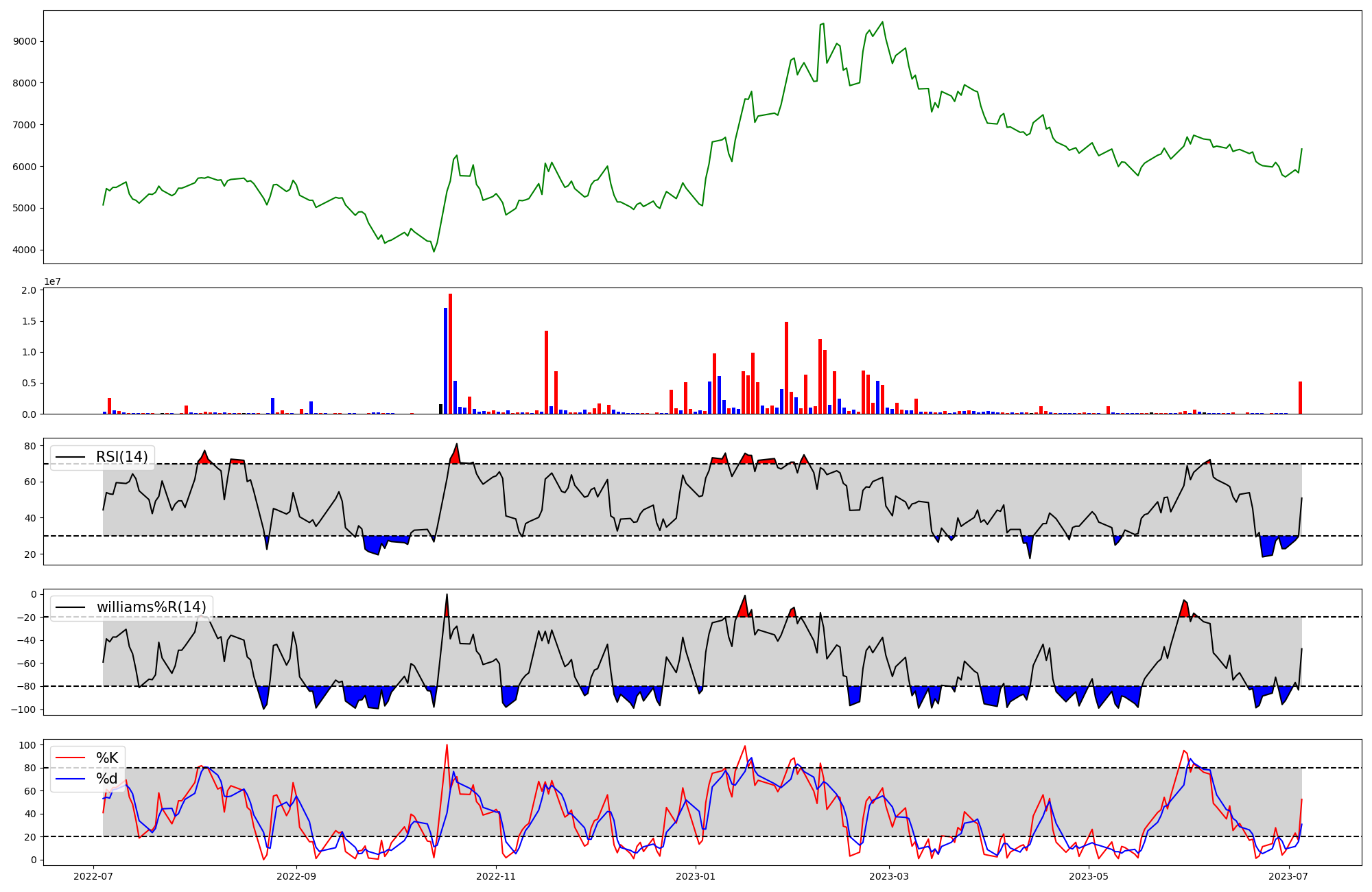Click the -100 Williams axis tick label
The height and width of the screenshot is (892, 1372).
point(22,709)
